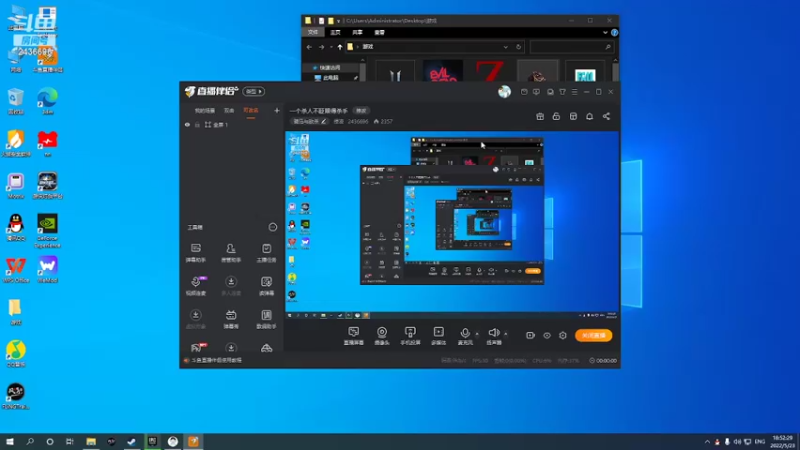This screenshot has width=800, height=450.
Task: Open the QQ音乐 desktop icon
Action: coord(16,354)
